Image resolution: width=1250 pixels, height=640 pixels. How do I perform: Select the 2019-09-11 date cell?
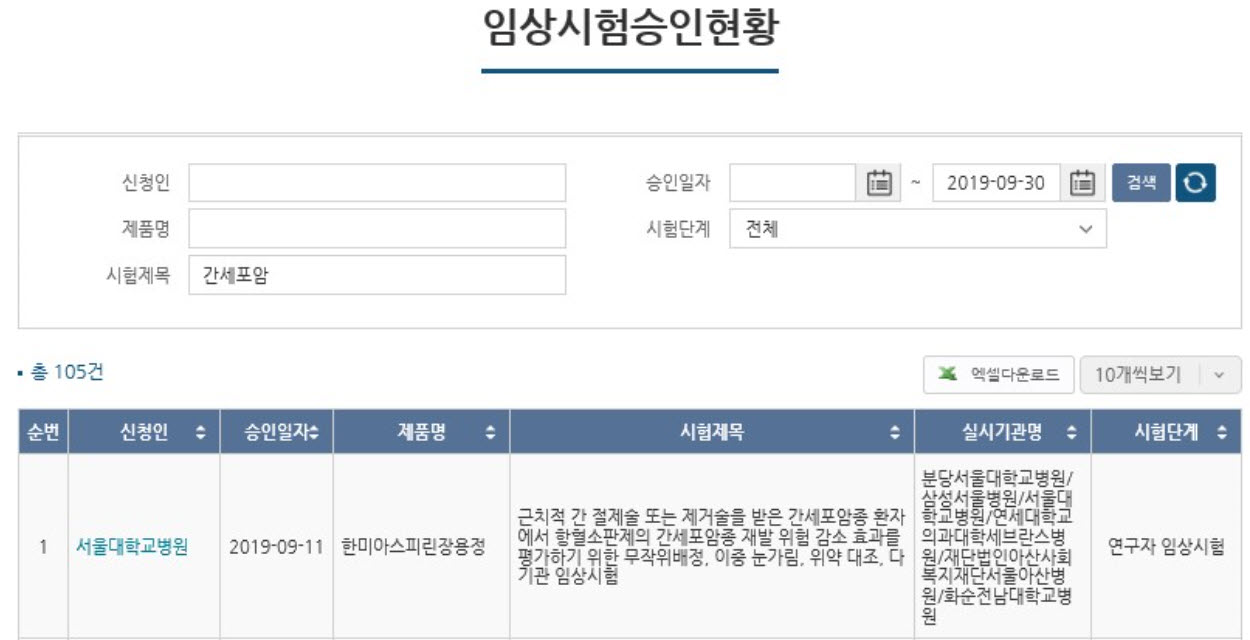(x=276, y=547)
